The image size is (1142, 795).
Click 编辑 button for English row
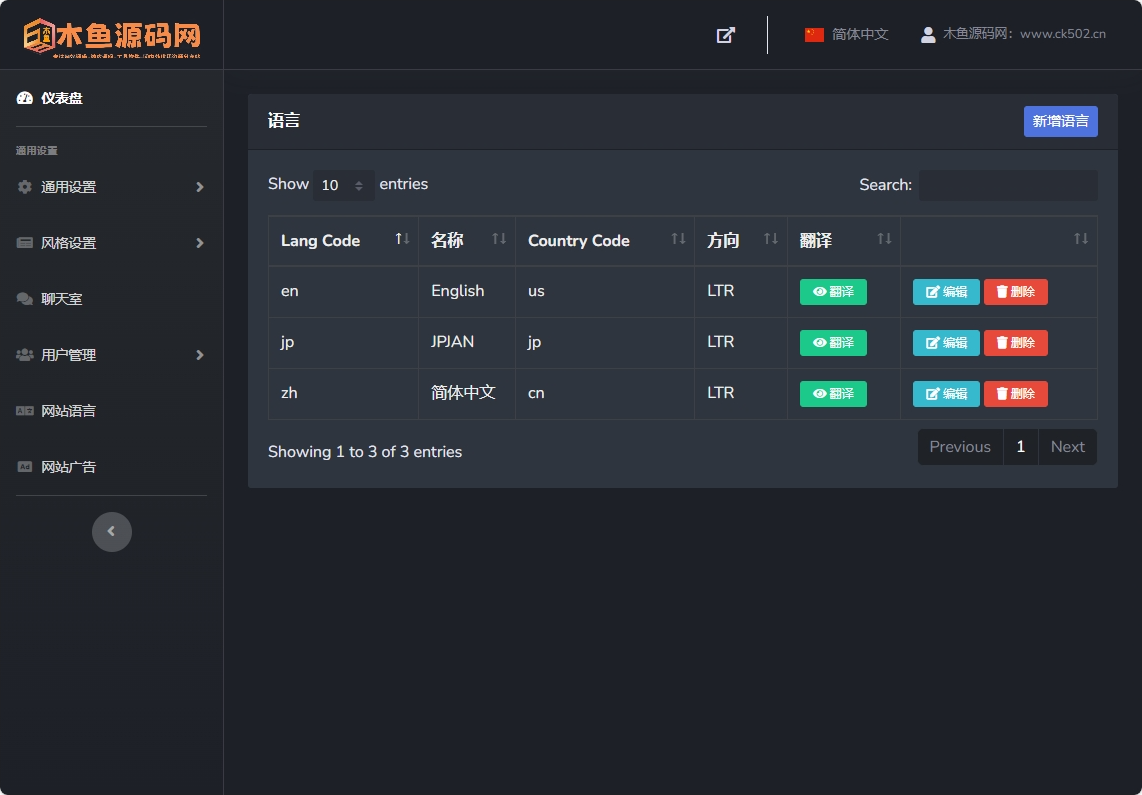click(946, 292)
